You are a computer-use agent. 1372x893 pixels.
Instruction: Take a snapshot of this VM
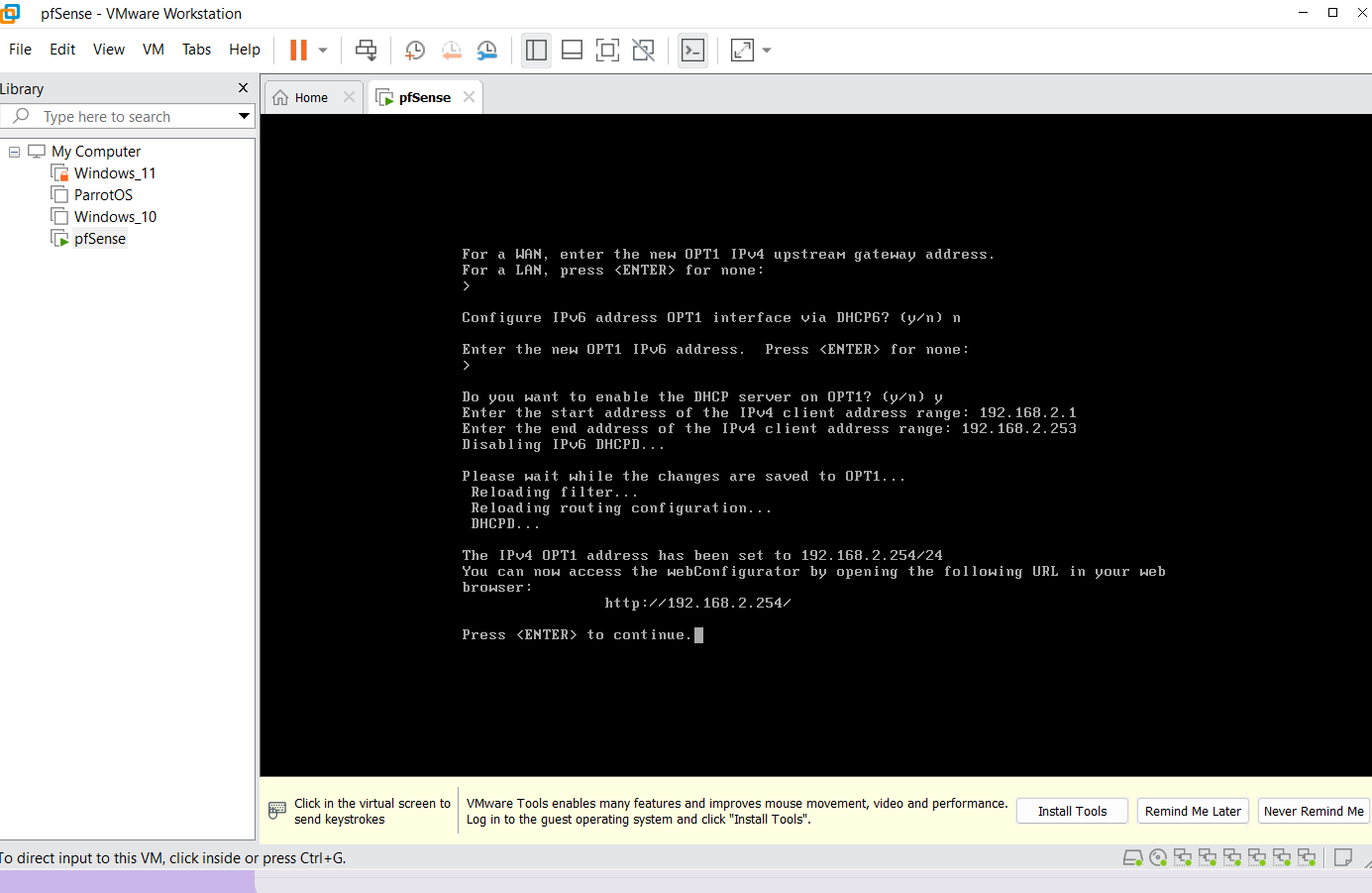pos(415,50)
